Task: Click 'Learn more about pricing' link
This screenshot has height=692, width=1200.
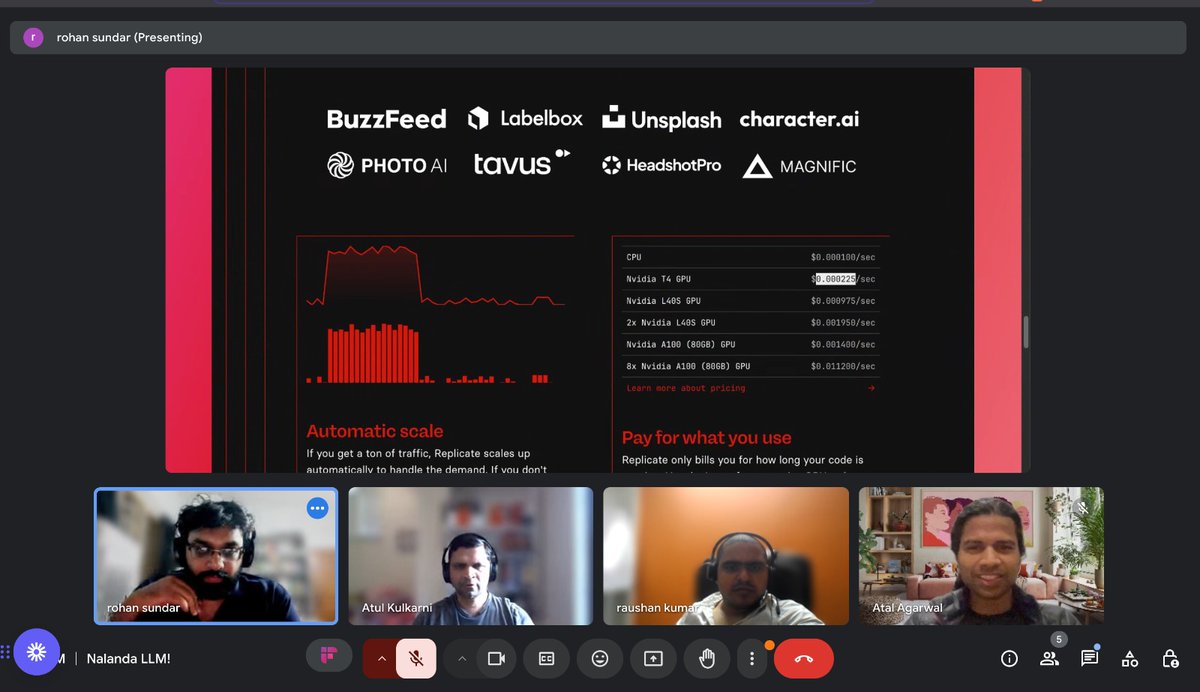Action: [686, 388]
